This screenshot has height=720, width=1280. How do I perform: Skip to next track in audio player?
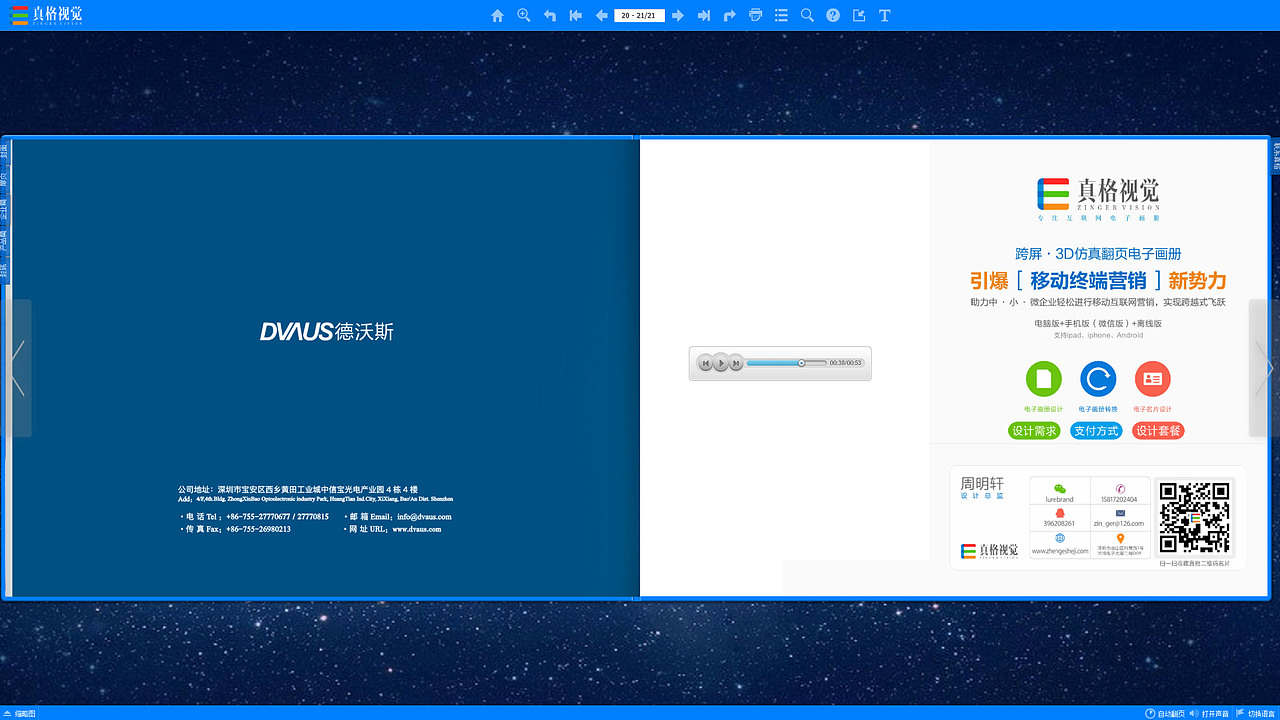click(736, 363)
